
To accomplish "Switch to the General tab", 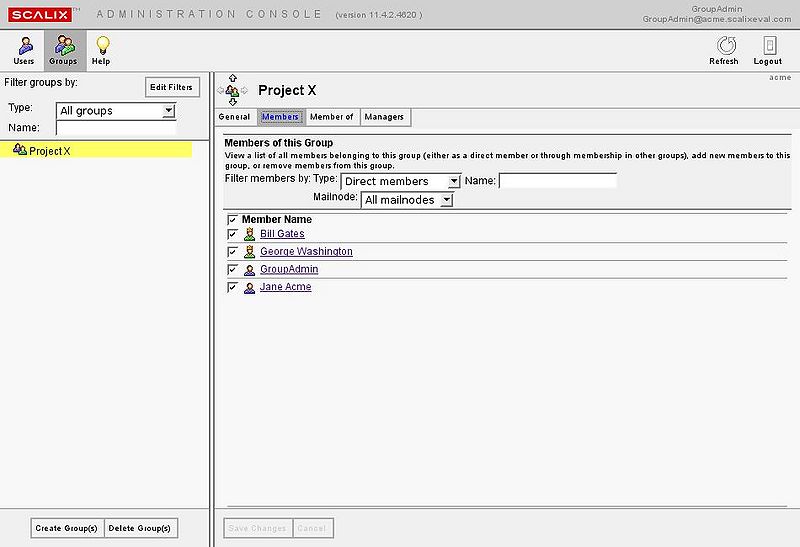I will [234, 117].
